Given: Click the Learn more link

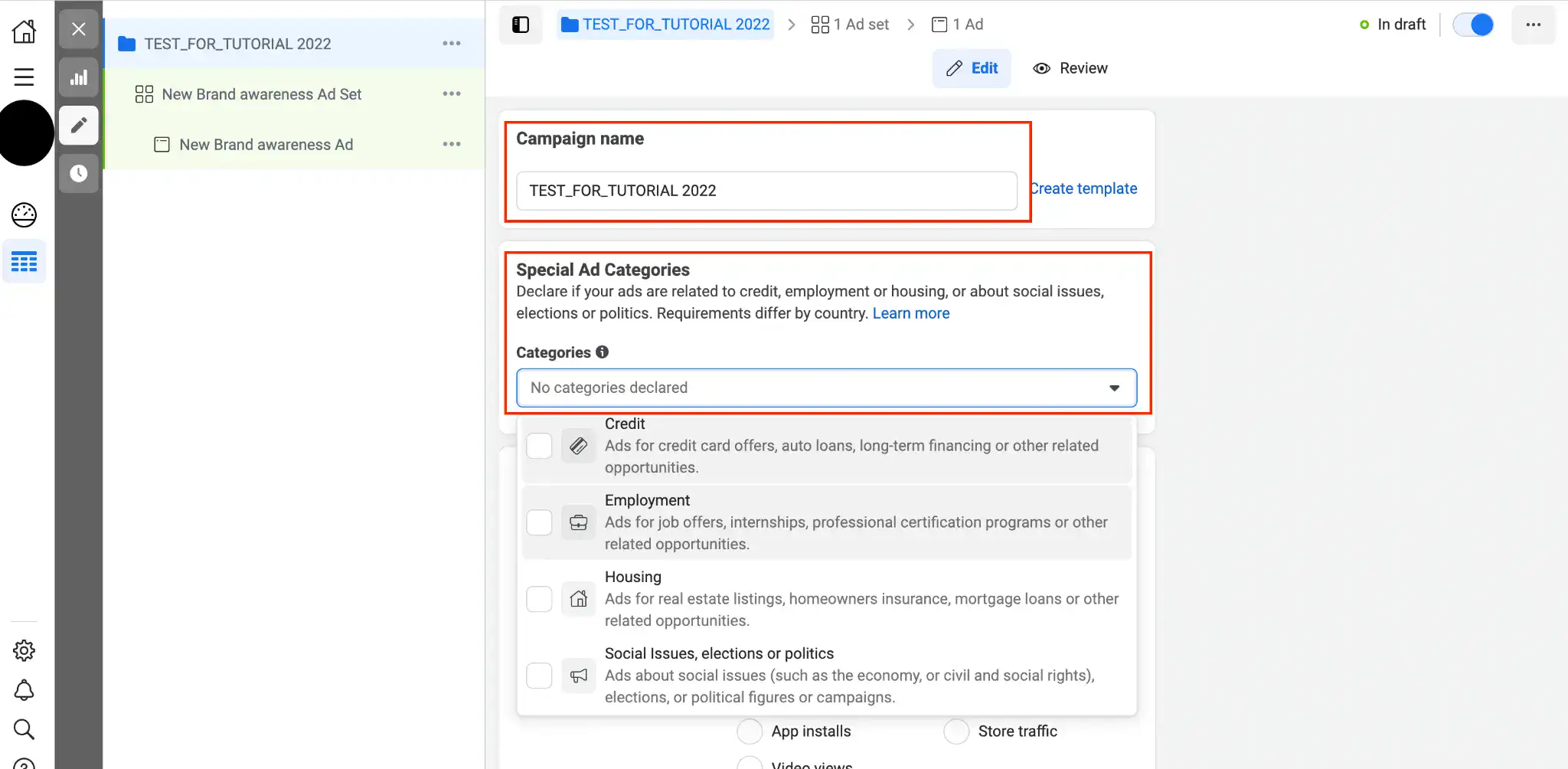Looking at the screenshot, I should [910, 313].
